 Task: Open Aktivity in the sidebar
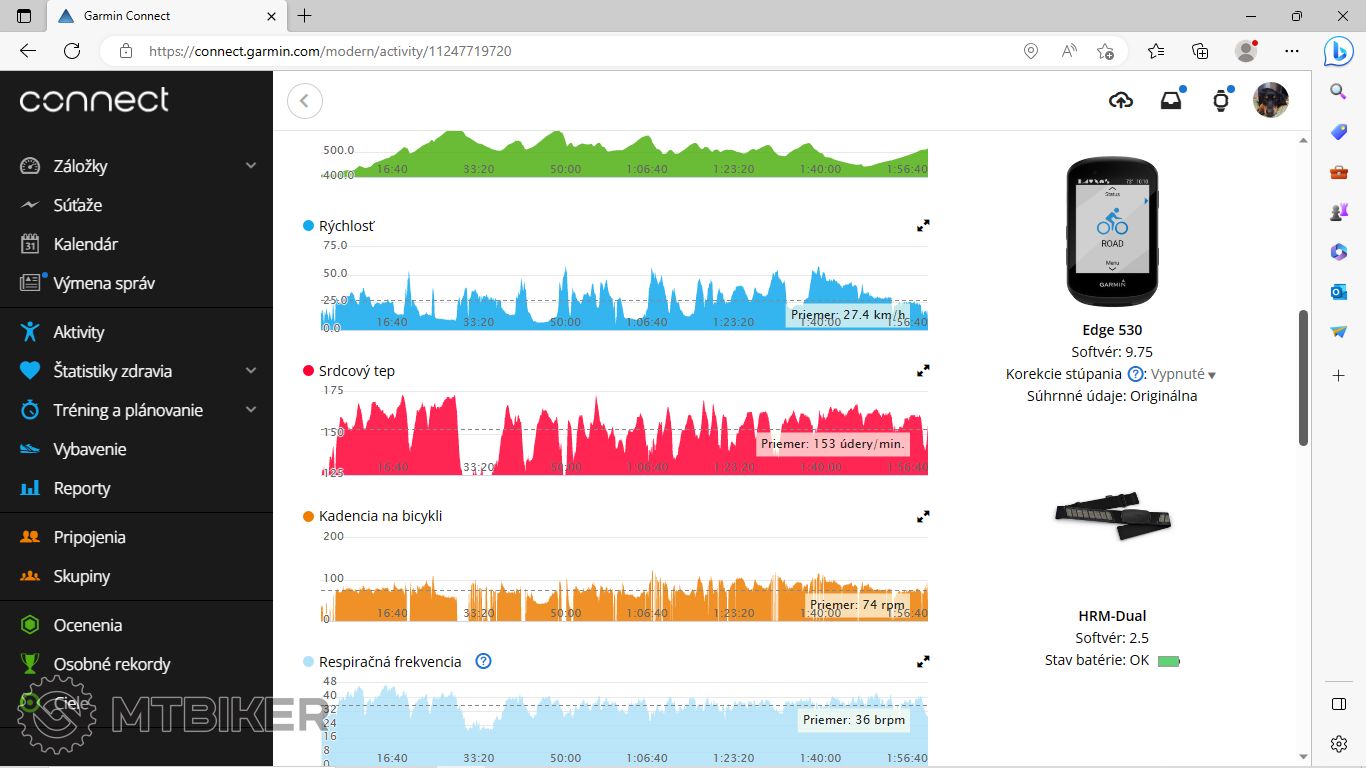coord(79,332)
